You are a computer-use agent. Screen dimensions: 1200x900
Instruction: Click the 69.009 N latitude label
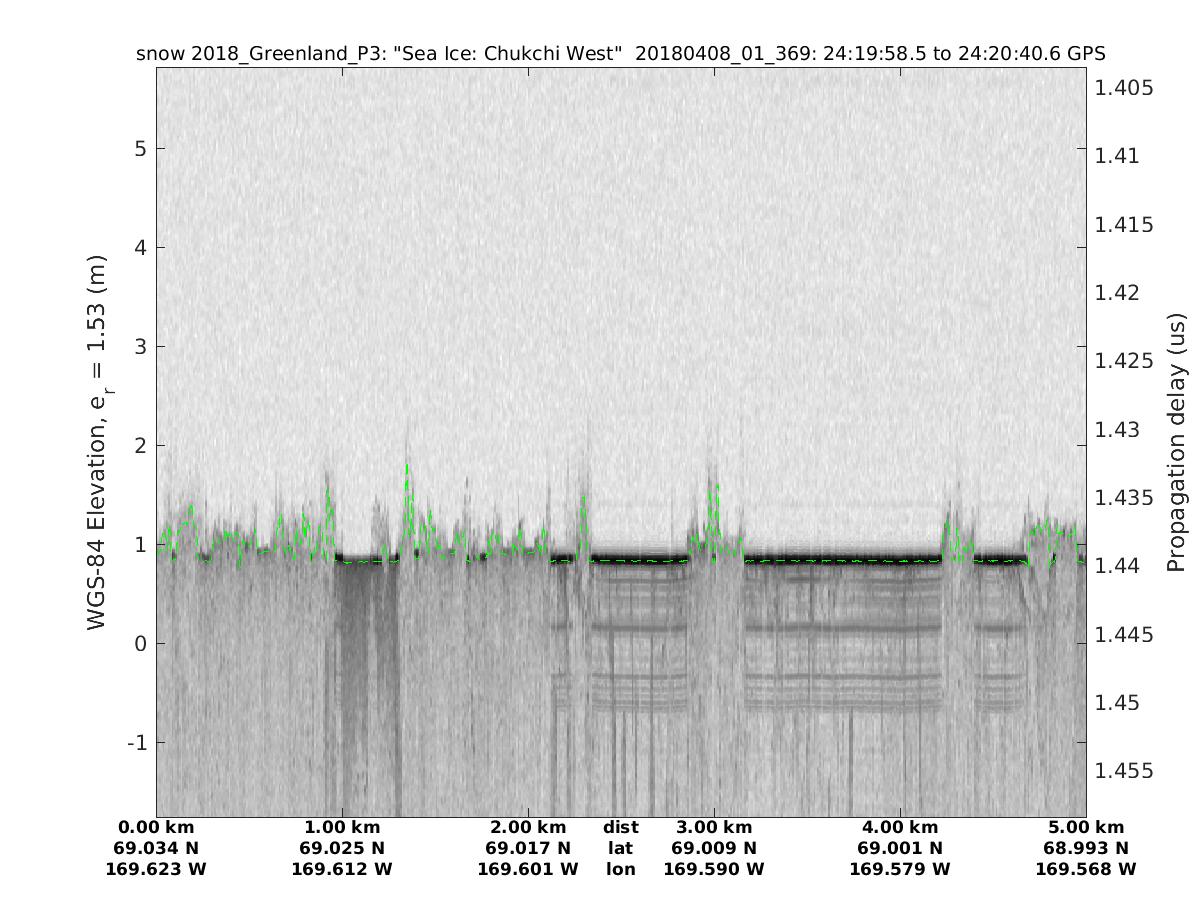tap(714, 848)
